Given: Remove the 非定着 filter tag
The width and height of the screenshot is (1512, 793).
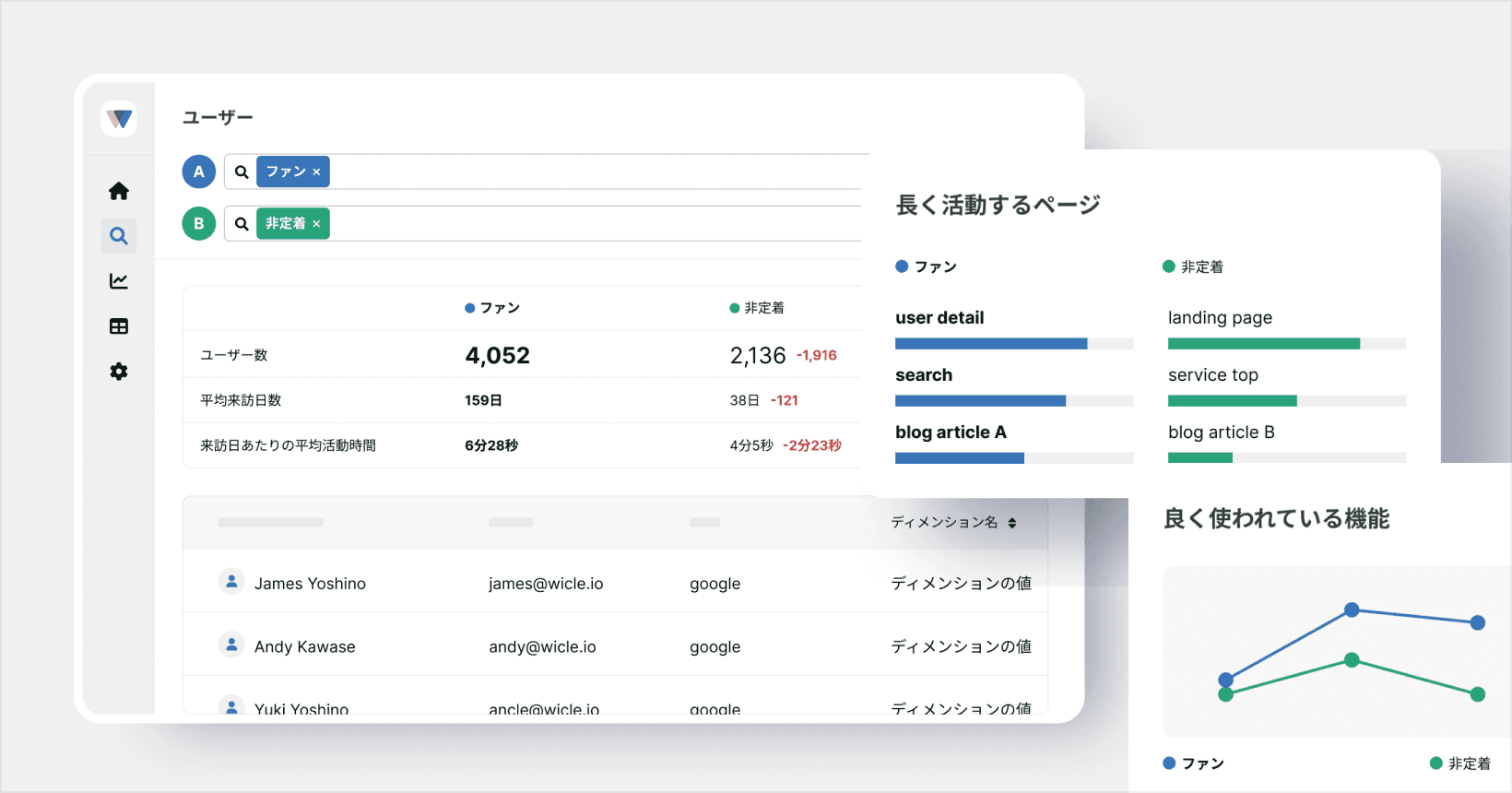Looking at the screenshot, I should click(x=316, y=224).
